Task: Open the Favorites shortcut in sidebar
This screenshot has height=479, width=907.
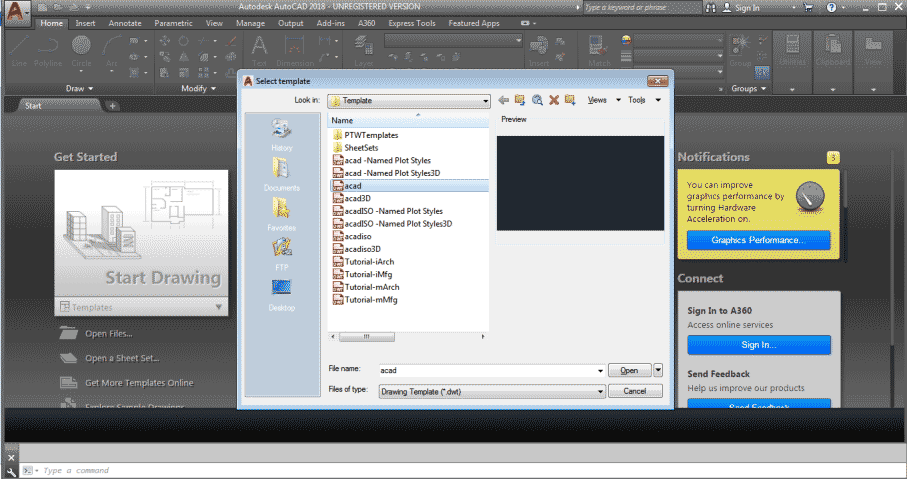Action: pyautogui.click(x=281, y=213)
